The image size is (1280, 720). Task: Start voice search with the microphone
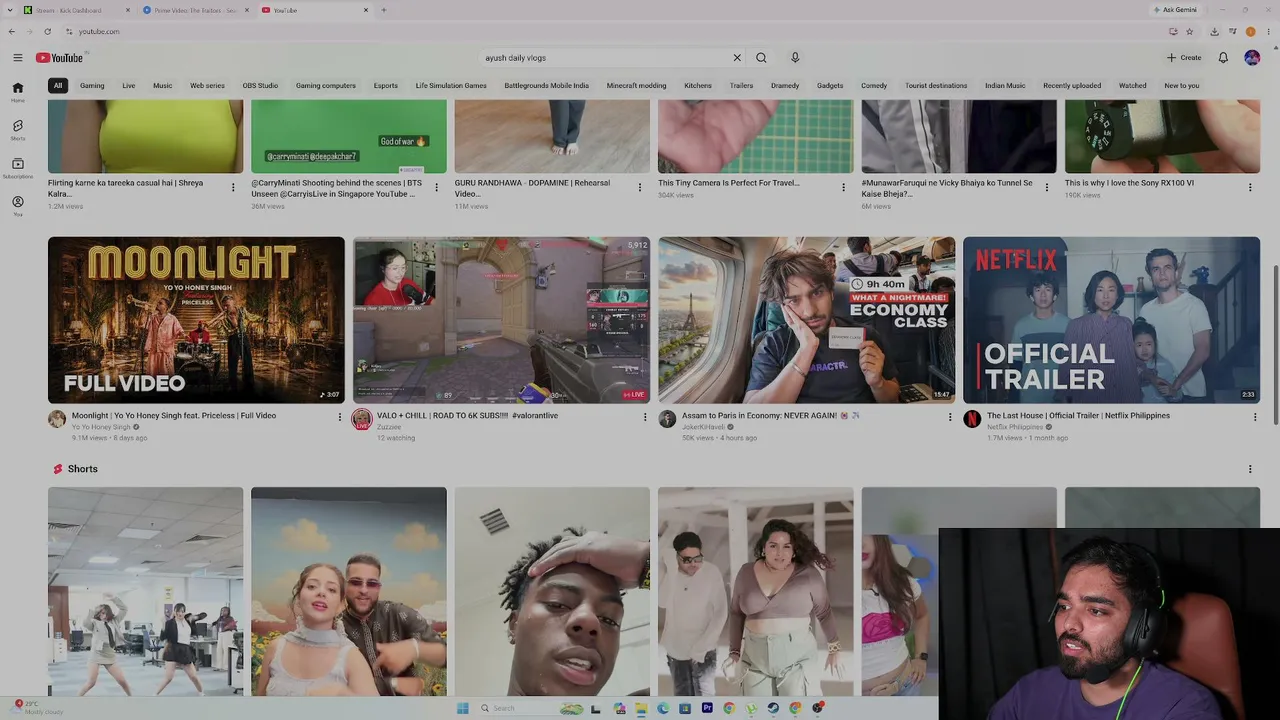pos(795,58)
